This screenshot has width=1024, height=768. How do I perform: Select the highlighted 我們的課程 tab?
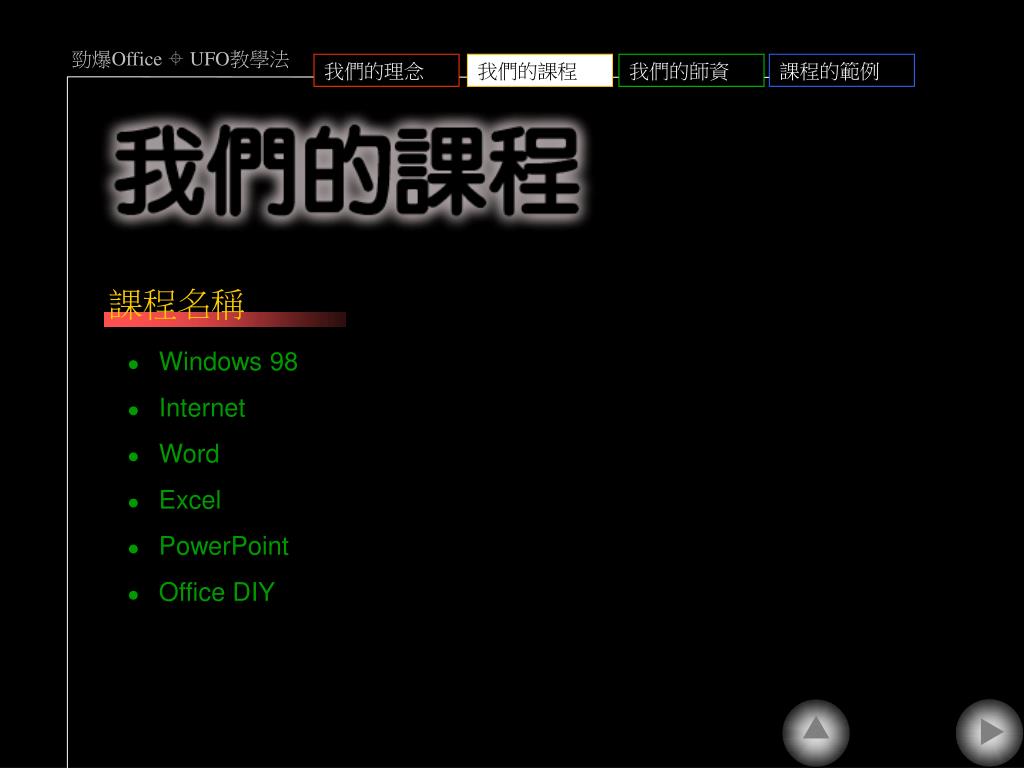pyautogui.click(x=540, y=71)
